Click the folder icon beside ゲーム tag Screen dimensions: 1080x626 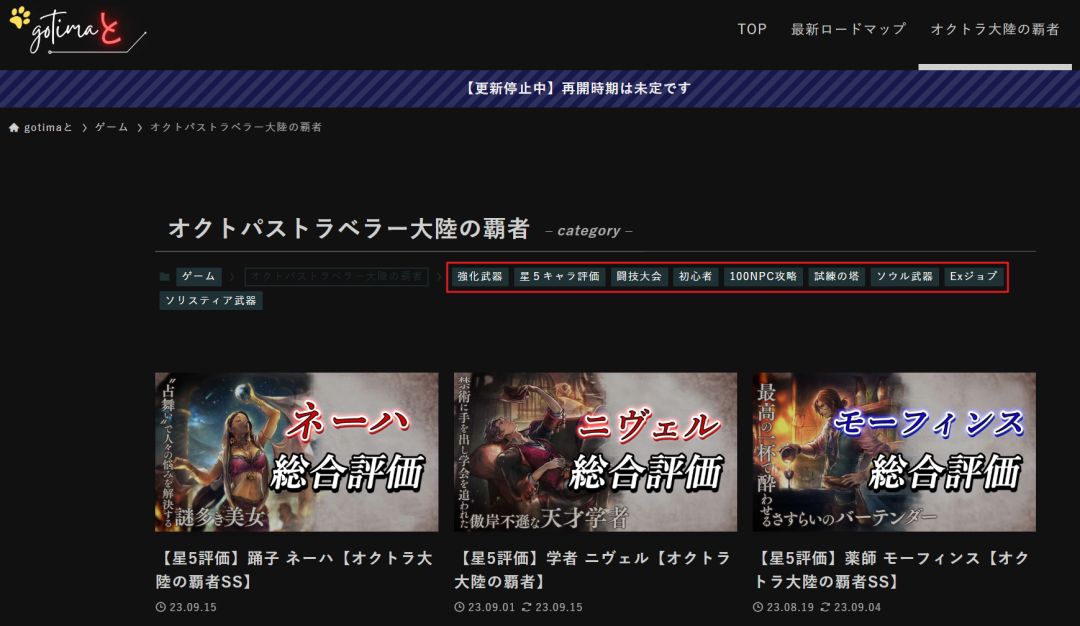pos(165,277)
